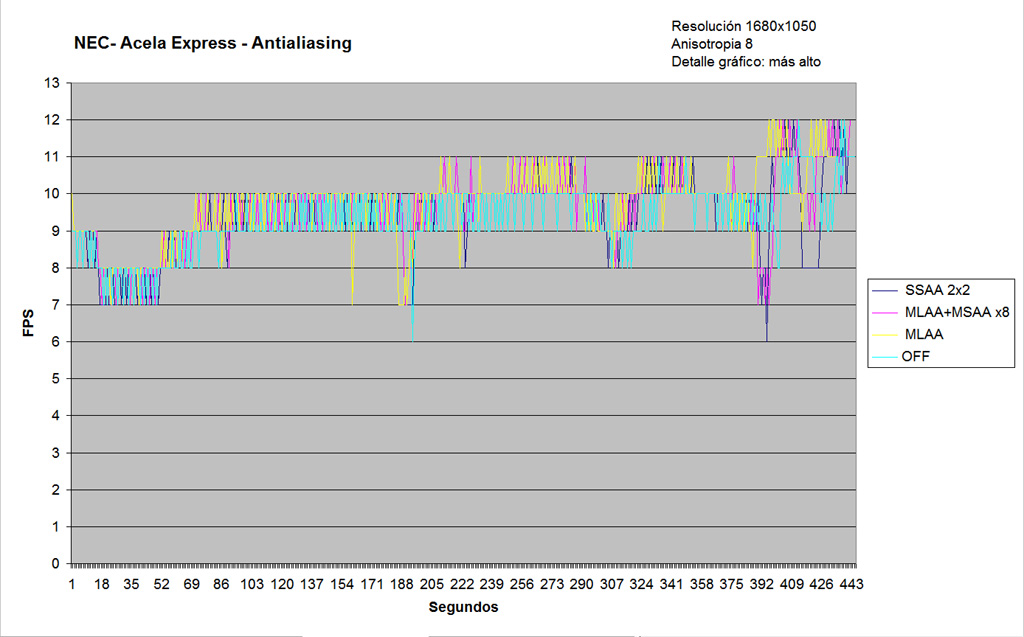Click the 'Anisotropia 8' text line

712,43
